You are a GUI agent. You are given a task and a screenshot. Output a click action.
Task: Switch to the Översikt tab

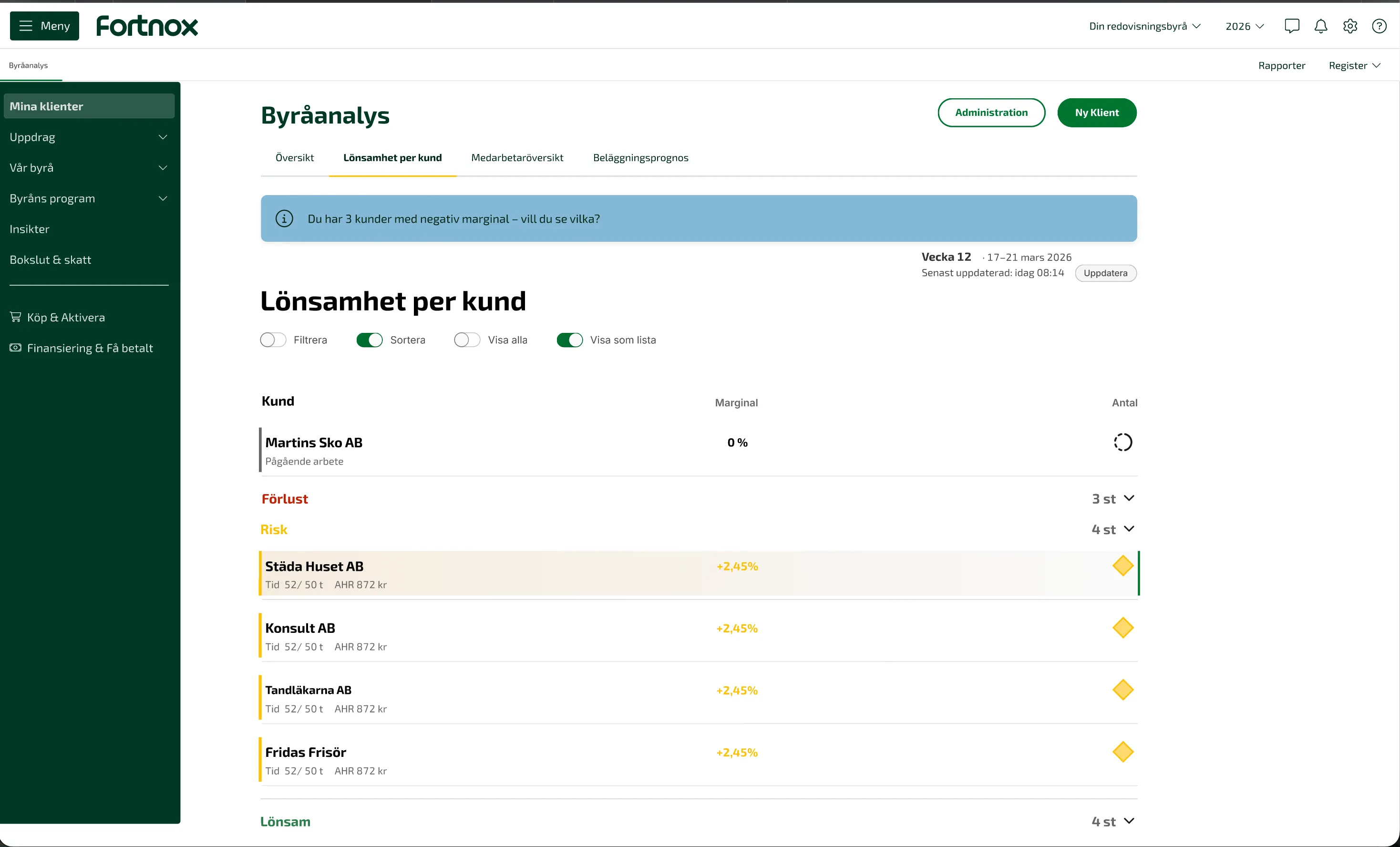[x=294, y=157]
